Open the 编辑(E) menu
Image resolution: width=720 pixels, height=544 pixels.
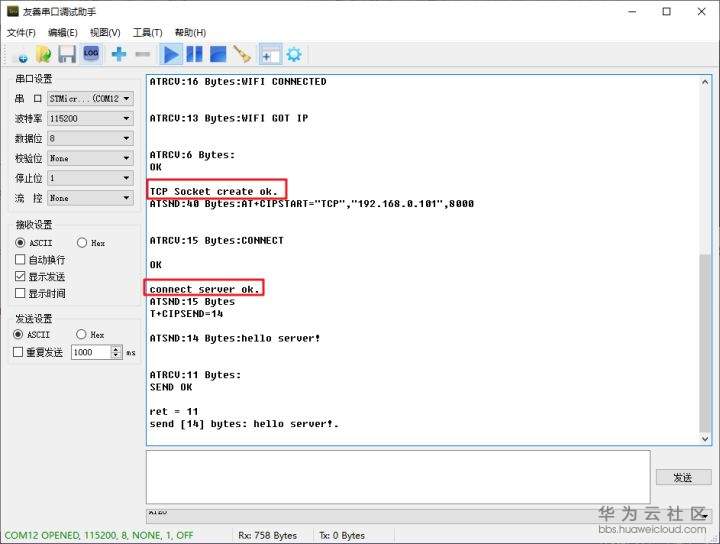[62, 33]
